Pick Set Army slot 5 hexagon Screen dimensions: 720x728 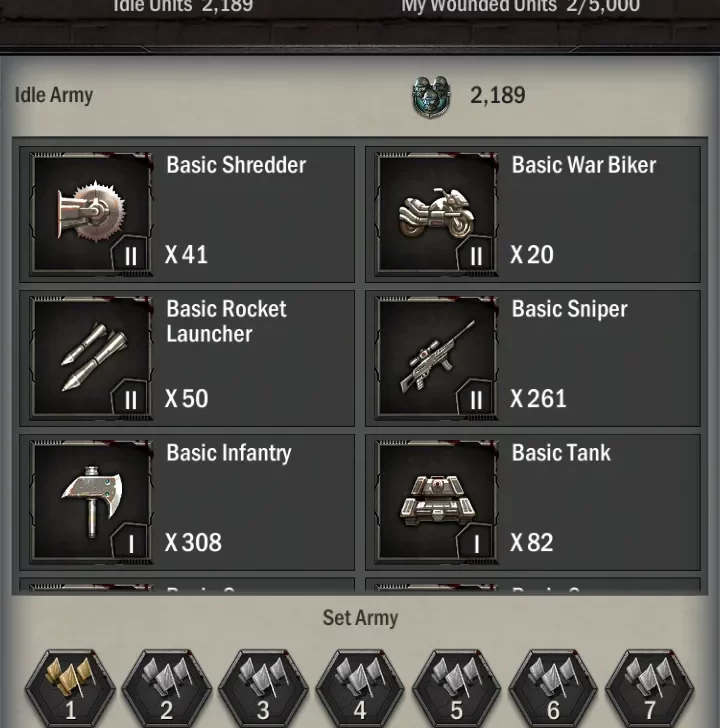[456, 688]
